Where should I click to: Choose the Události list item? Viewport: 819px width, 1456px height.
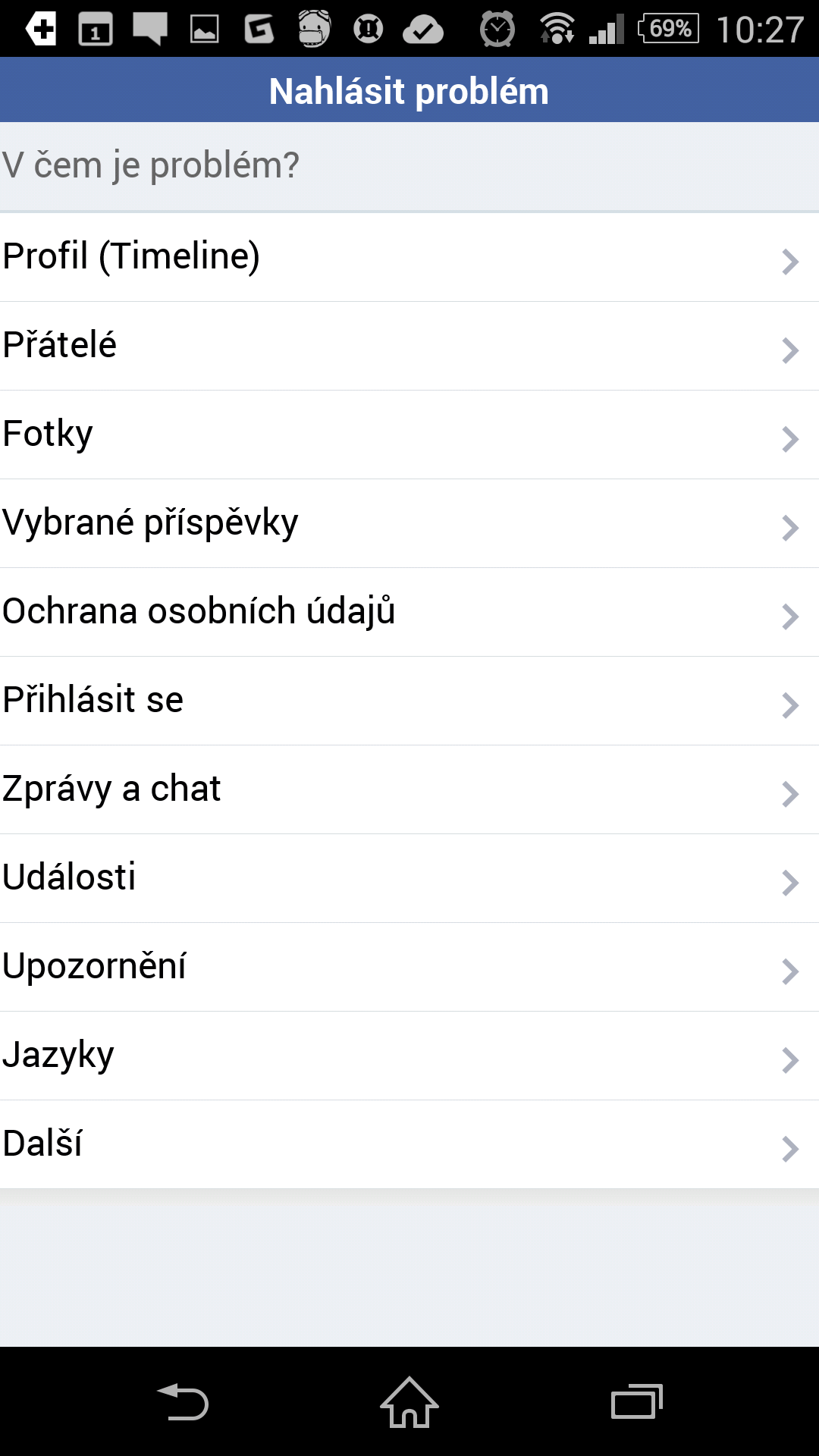pyautogui.click(x=409, y=879)
